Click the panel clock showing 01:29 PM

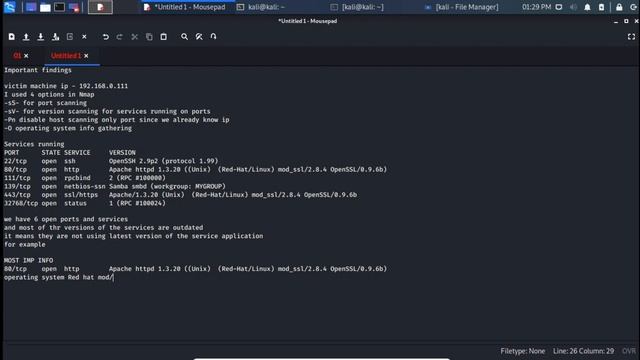pyautogui.click(x=536, y=7)
